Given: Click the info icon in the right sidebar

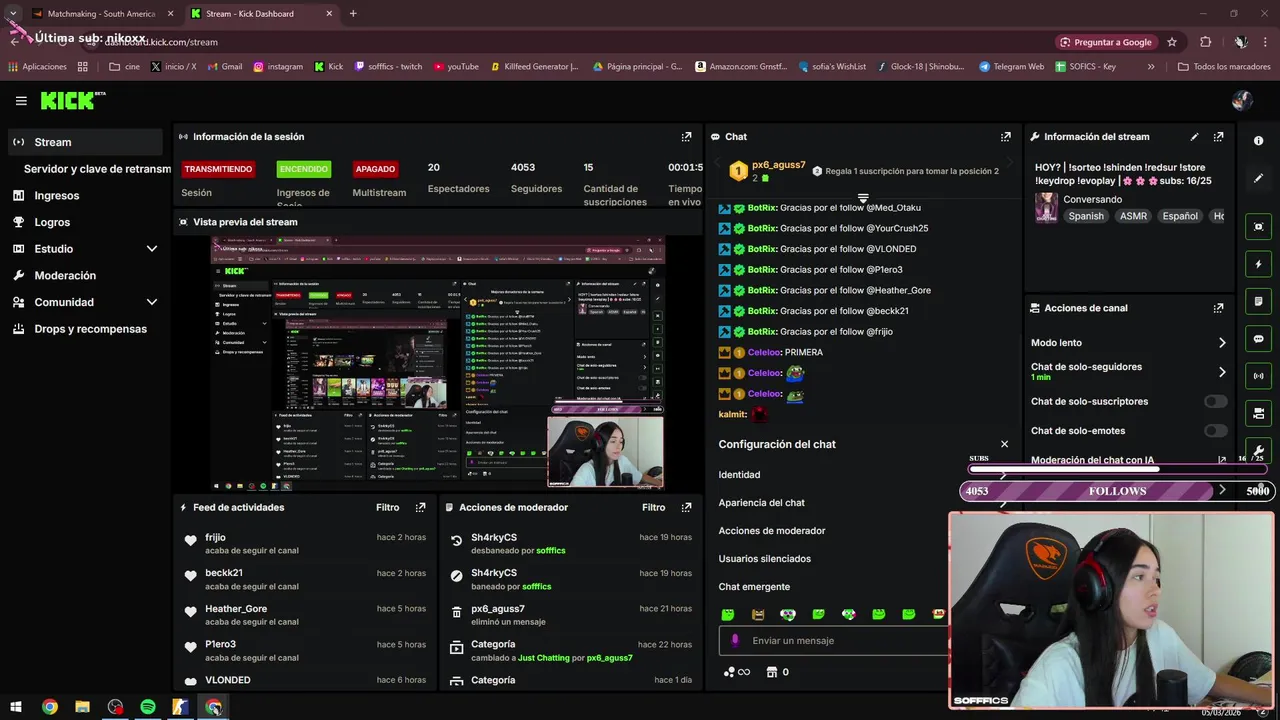Looking at the screenshot, I should click(x=1258, y=141).
